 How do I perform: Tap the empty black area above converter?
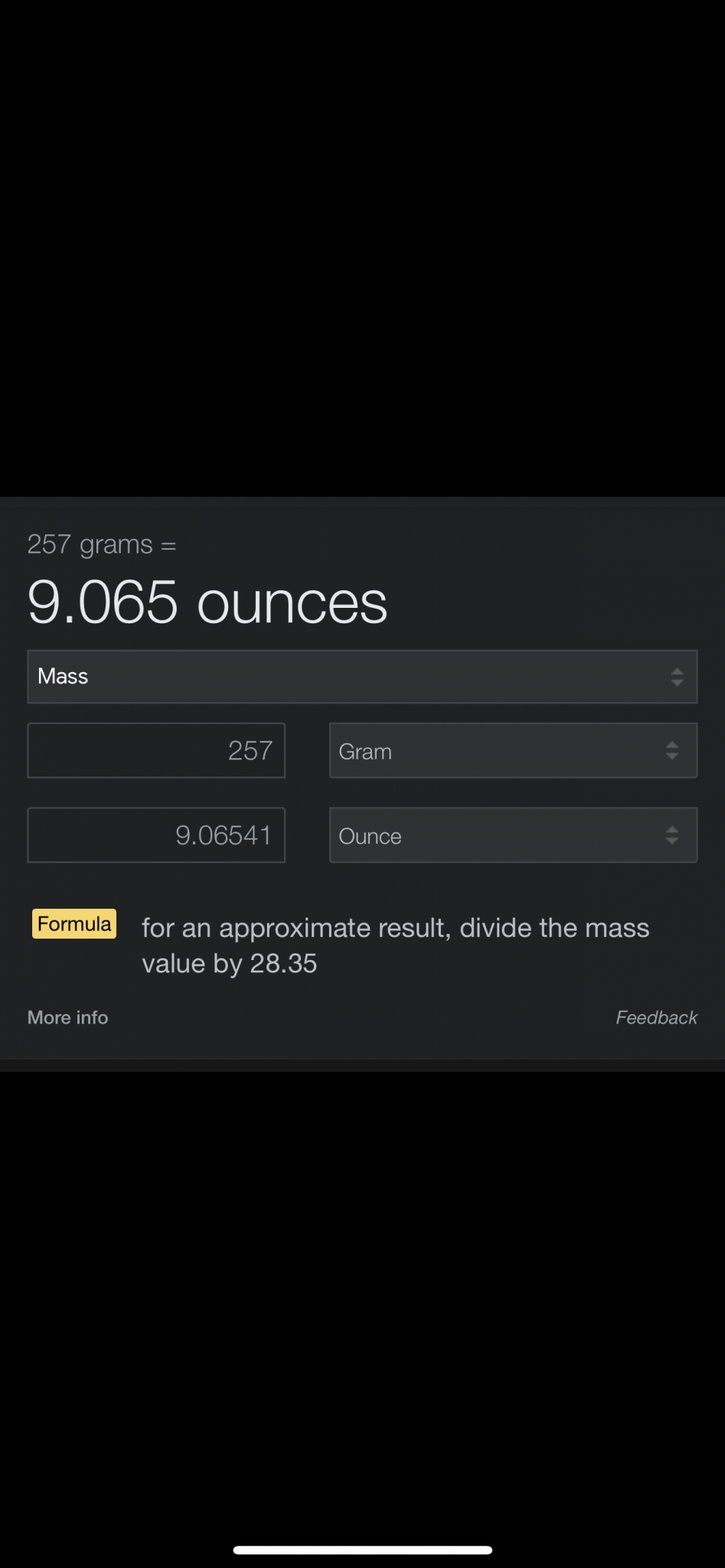[x=362, y=245]
